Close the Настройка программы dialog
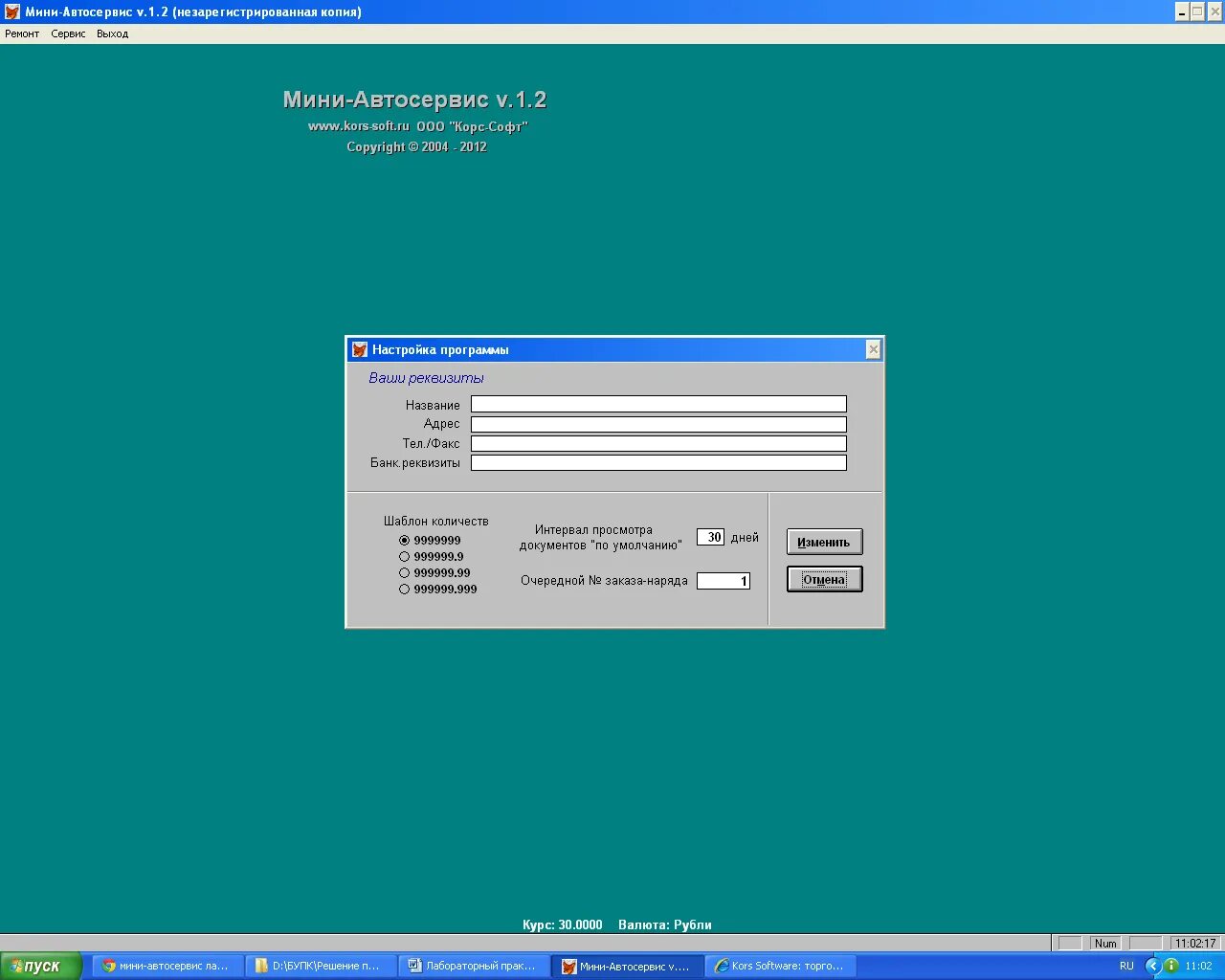This screenshot has height=980, width=1225. [x=873, y=350]
